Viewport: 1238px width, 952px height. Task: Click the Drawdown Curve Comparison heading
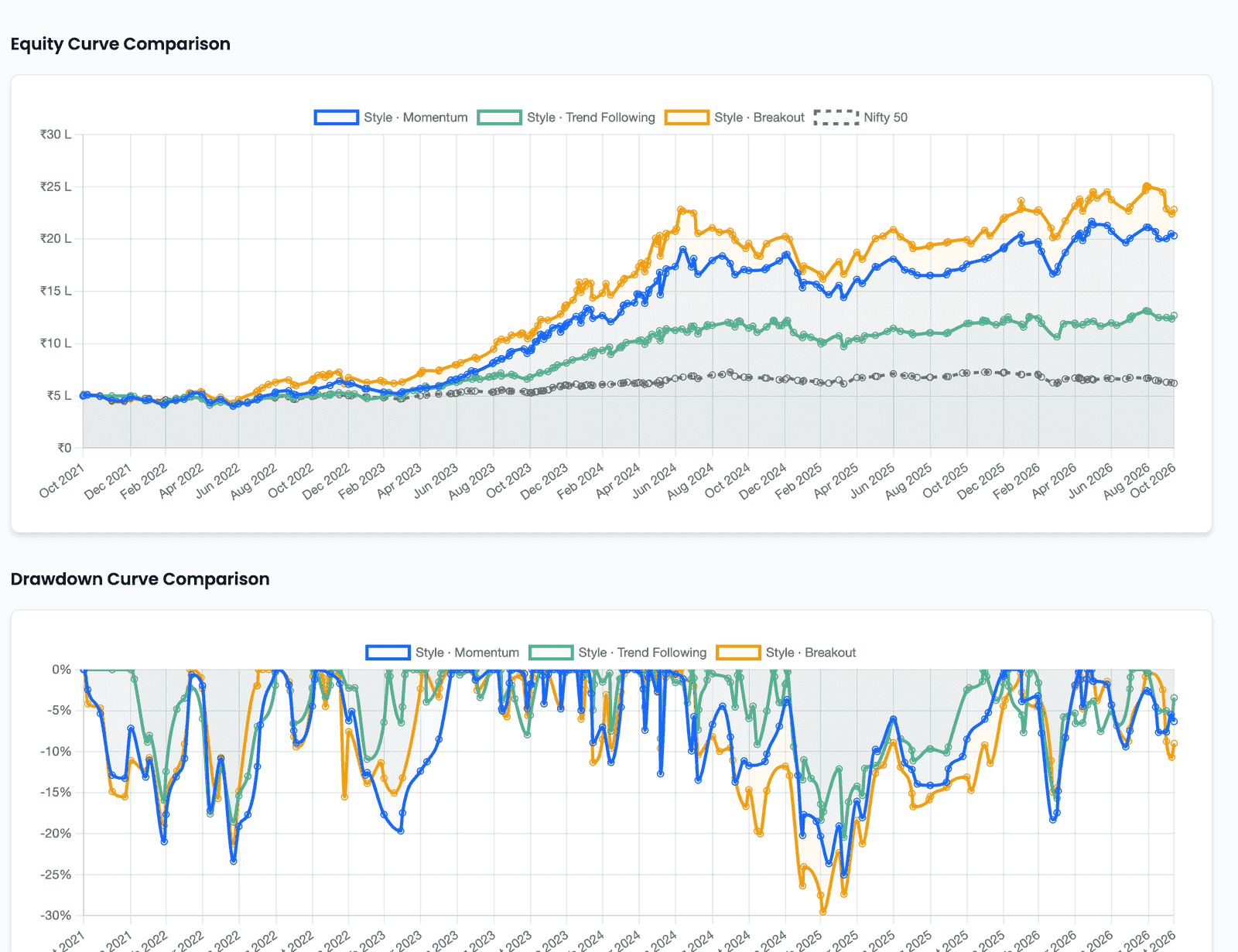click(x=140, y=579)
